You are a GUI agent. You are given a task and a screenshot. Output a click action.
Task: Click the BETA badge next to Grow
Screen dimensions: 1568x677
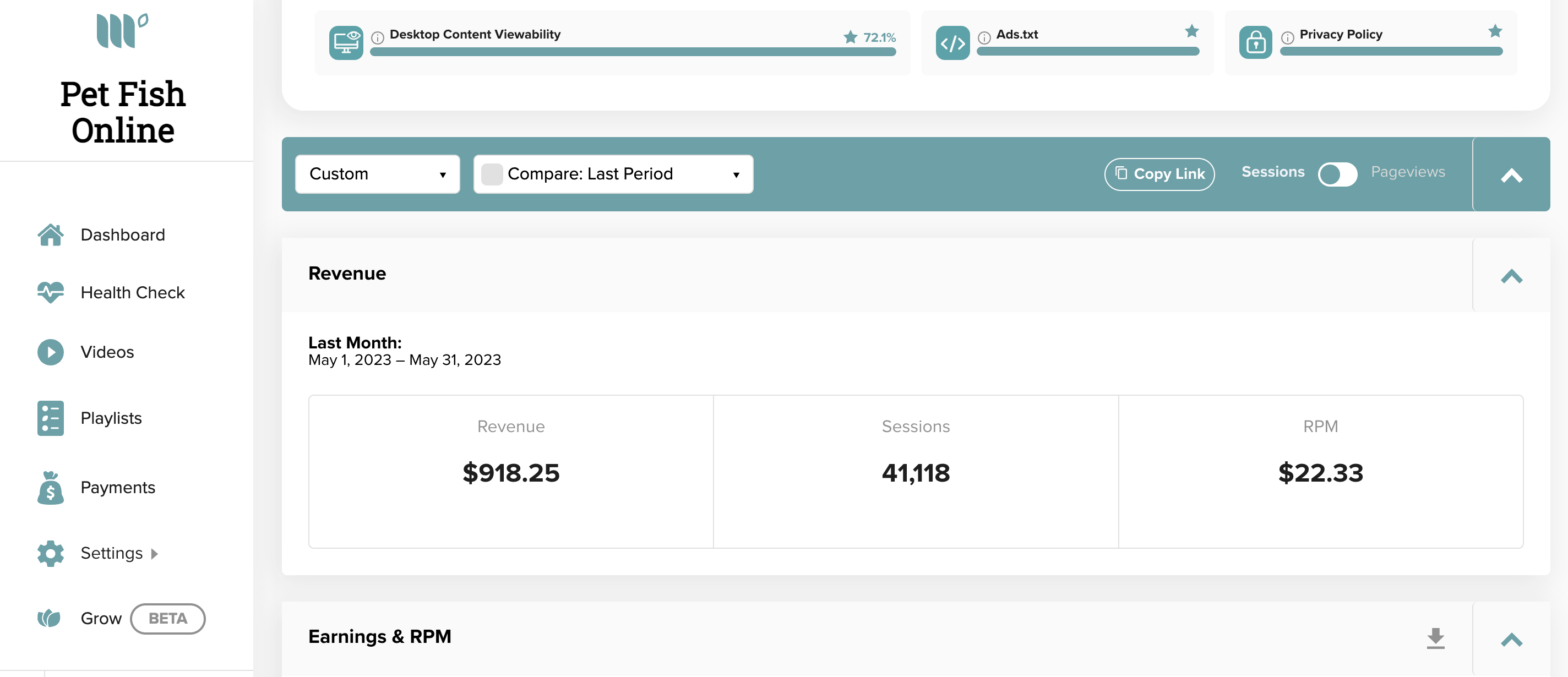tap(168, 619)
